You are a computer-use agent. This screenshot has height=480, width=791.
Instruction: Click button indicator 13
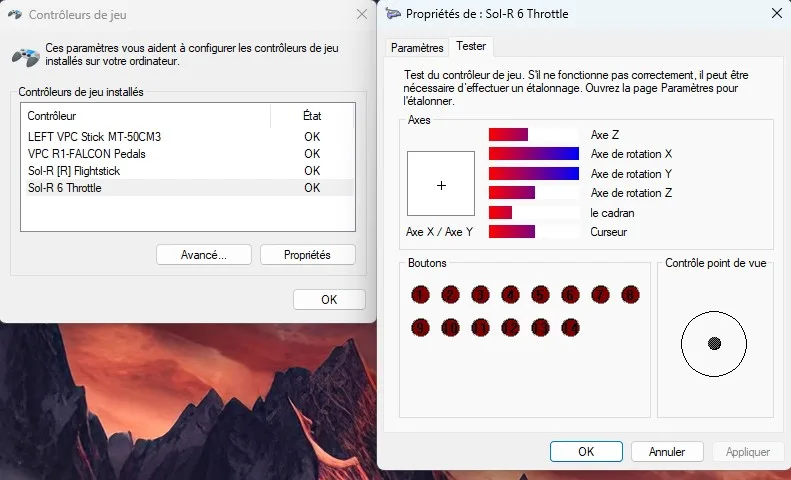click(540, 328)
